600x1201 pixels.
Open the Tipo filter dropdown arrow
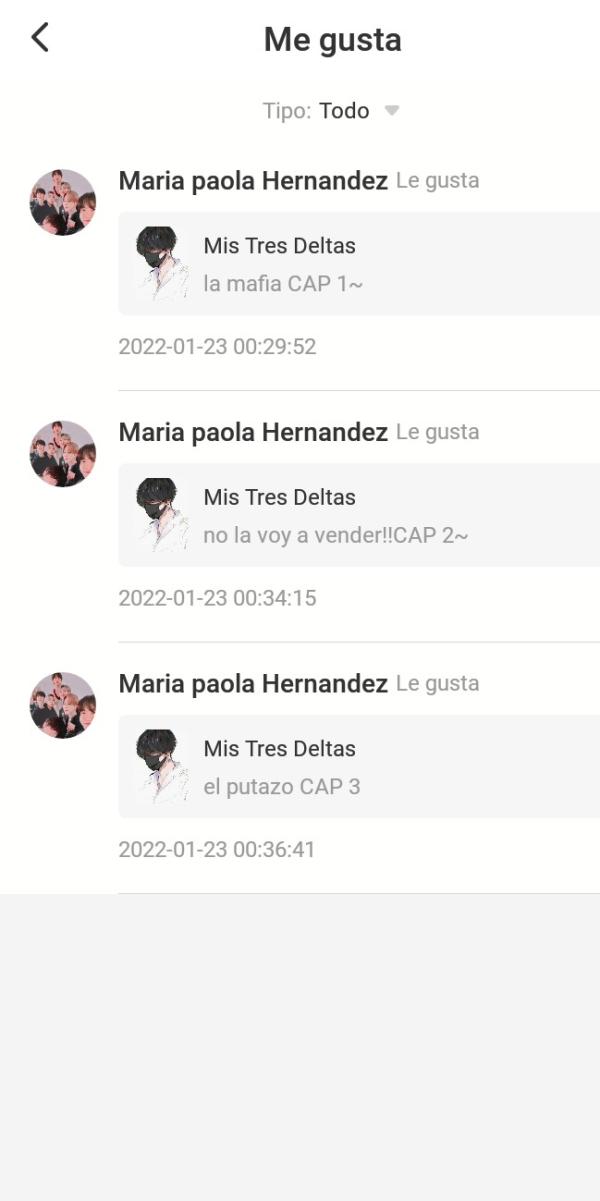(x=392, y=111)
